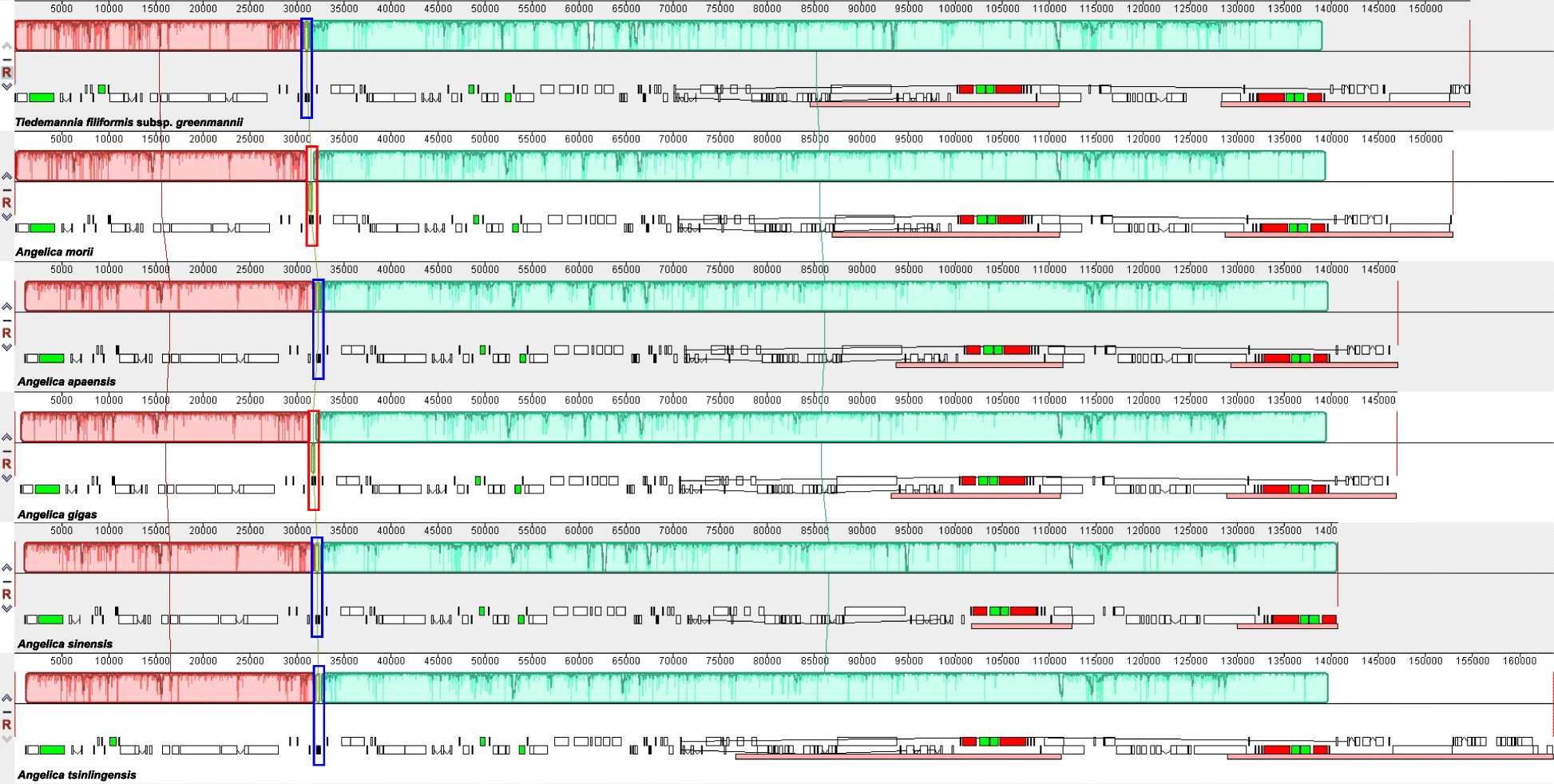Select the red LCB block of Angelica morii

click(x=161, y=166)
